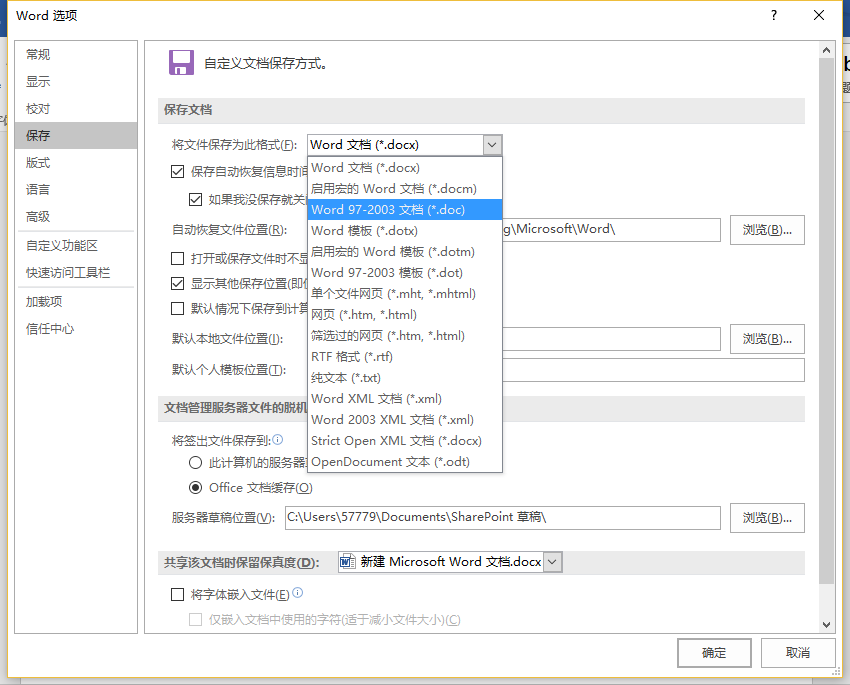Click the help question mark icon
This screenshot has height=685, width=850.
[774, 15]
